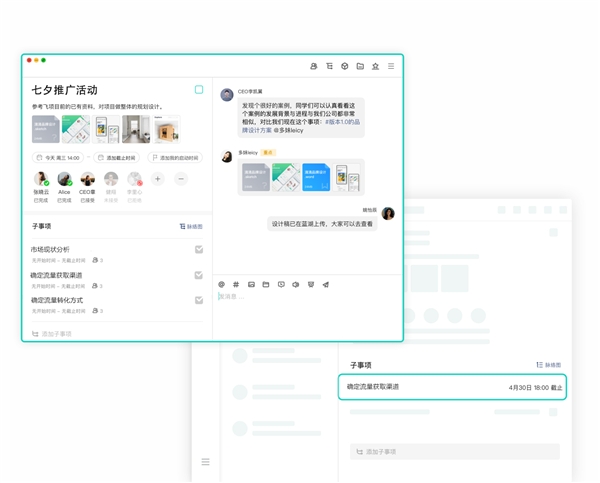Remove a member with the minus button
Viewport: 600px width, 483px height.
pyautogui.click(x=181, y=179)
